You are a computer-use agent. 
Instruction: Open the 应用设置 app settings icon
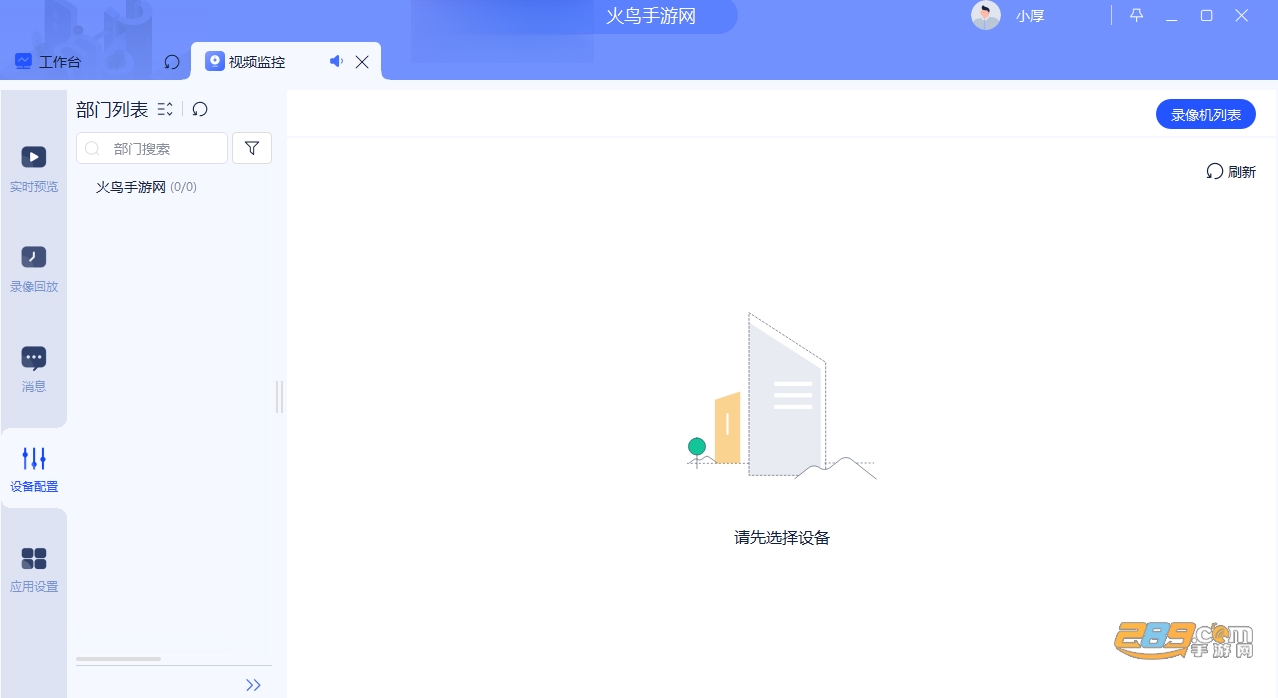[34, 559]
